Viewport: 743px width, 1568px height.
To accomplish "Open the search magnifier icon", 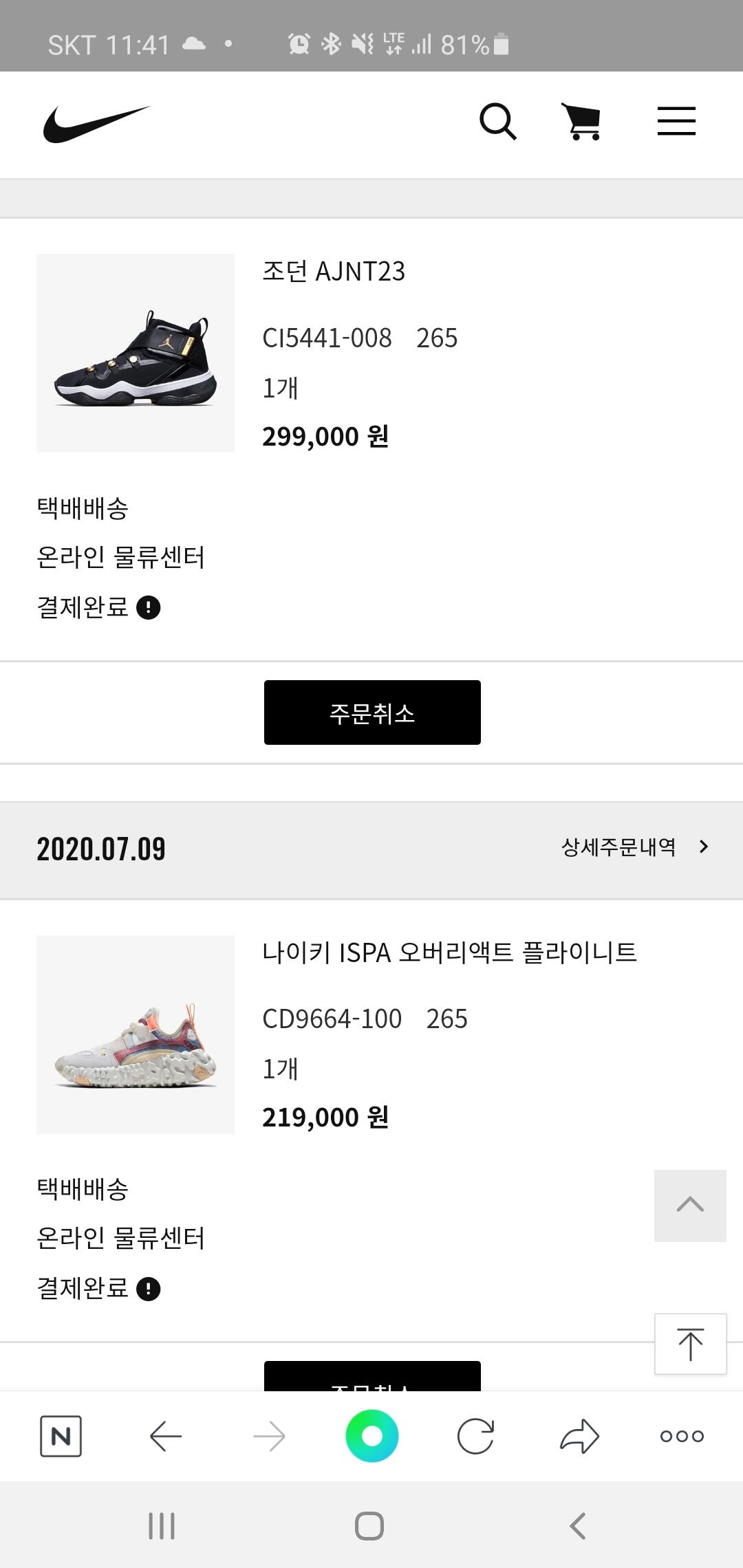I will 498,122.
